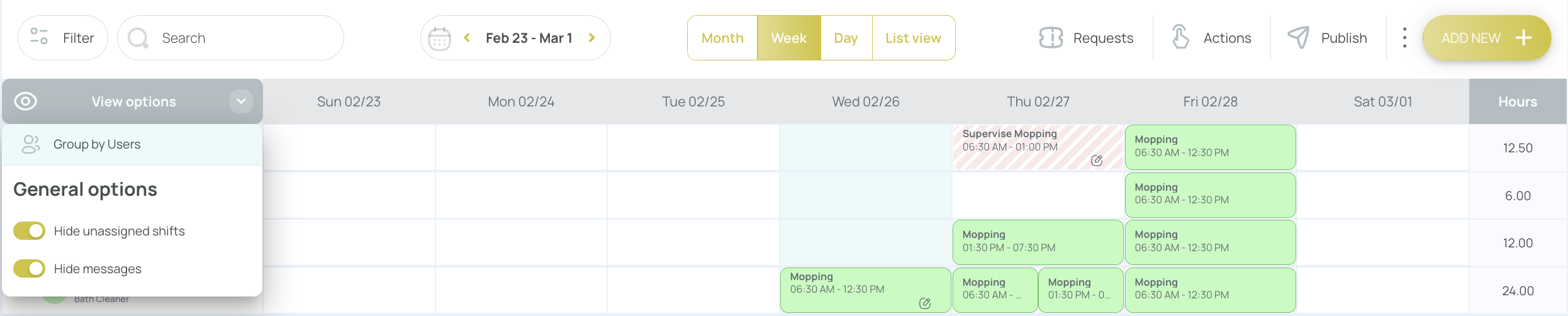Click the Filter sliders icon
This screenshot has width=1568, height=316.
click(39, 37)
